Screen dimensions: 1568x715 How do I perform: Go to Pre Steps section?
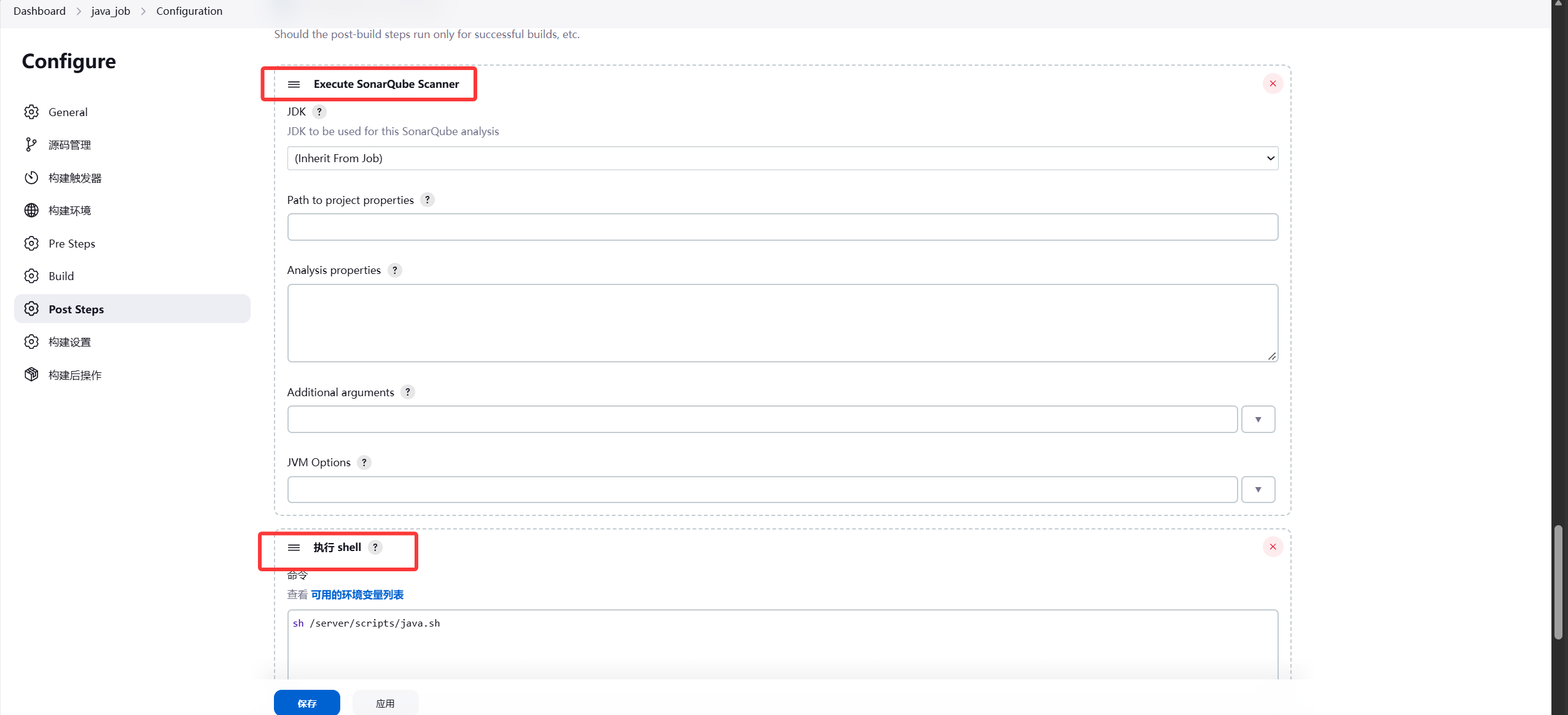[x=132, y=243]
